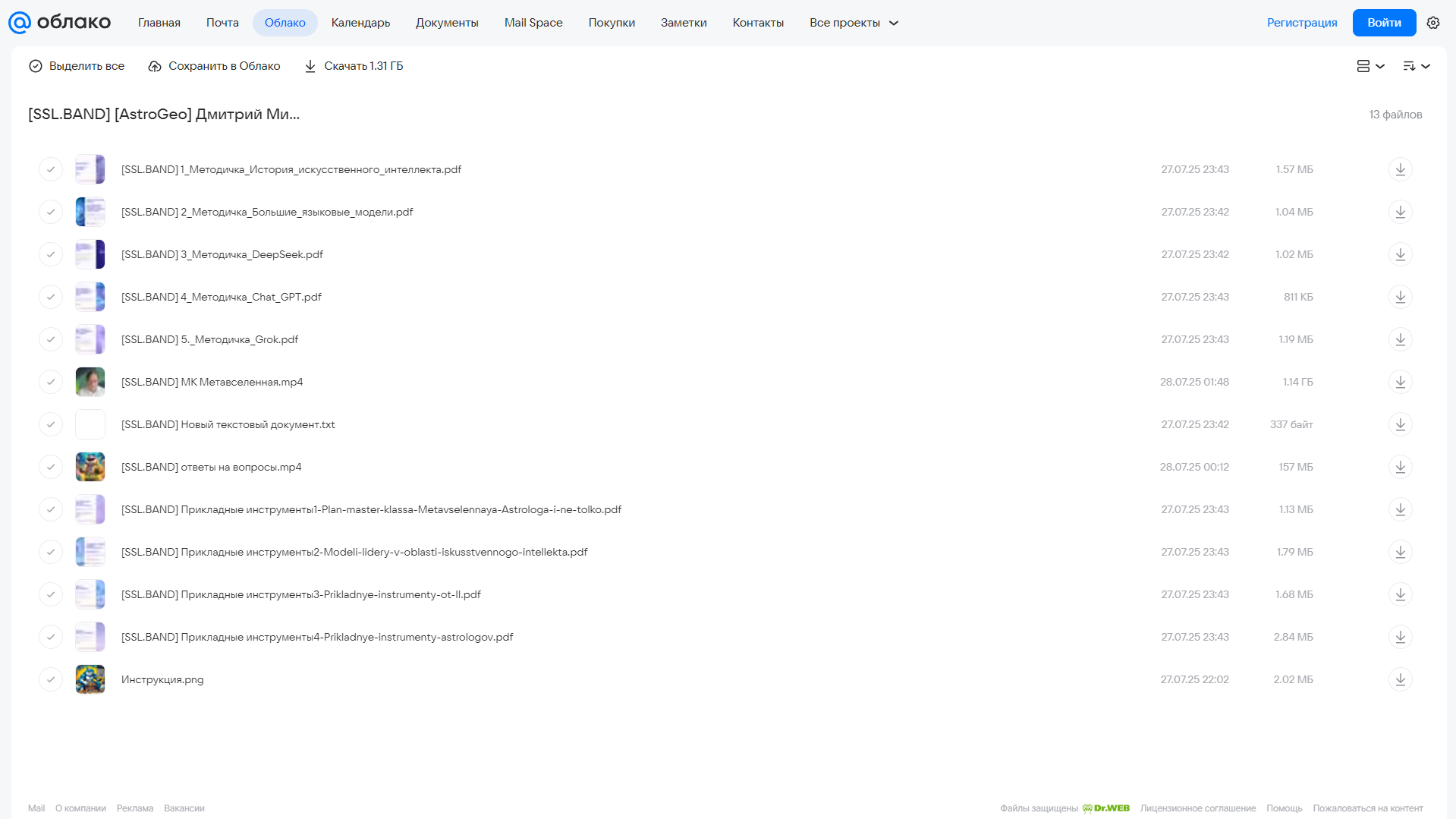
Task: Download ответы на вопросы.mp4 file
Action: (1400, 467)
